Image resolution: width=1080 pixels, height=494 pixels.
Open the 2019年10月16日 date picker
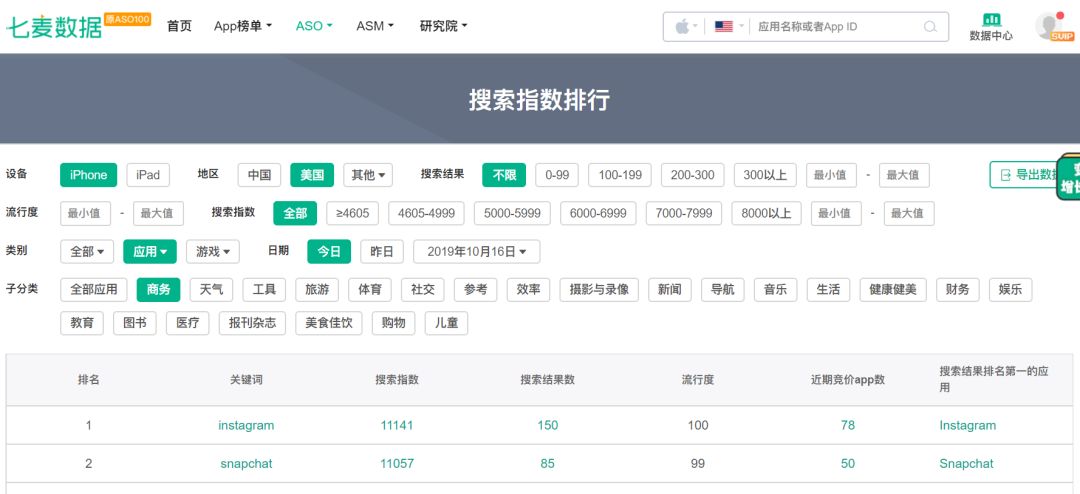coord(477,251)
